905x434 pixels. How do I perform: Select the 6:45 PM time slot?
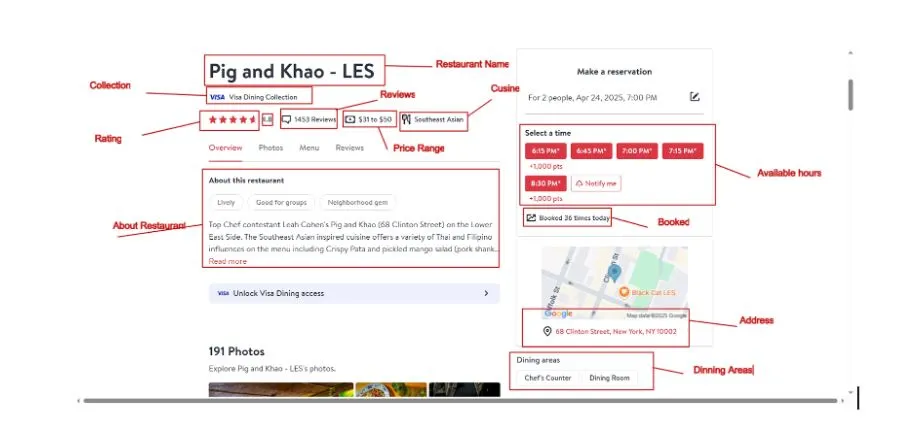pos(592,151)
